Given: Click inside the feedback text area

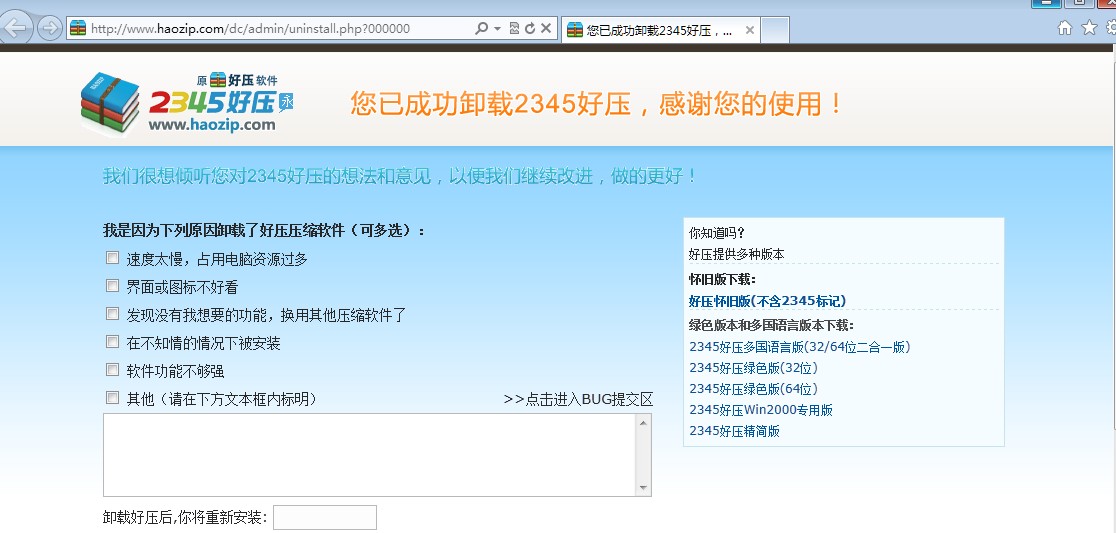Looking at the screenshot, I should pos(370,455).
